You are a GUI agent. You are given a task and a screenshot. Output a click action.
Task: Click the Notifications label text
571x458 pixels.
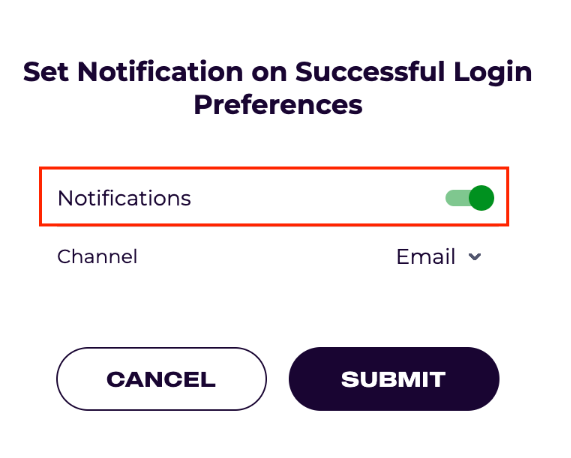pos(124,198)
